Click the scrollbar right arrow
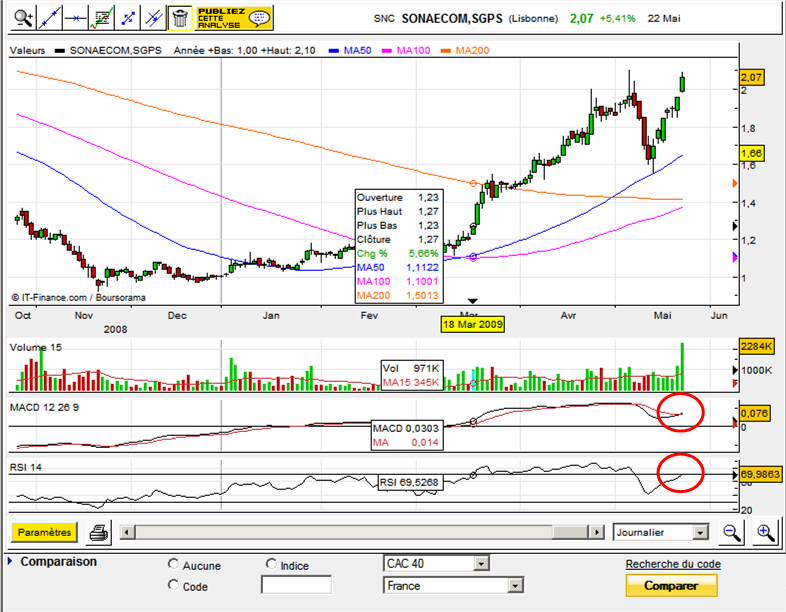The width and height of the screenshot is (786, 612). [596, 532]
